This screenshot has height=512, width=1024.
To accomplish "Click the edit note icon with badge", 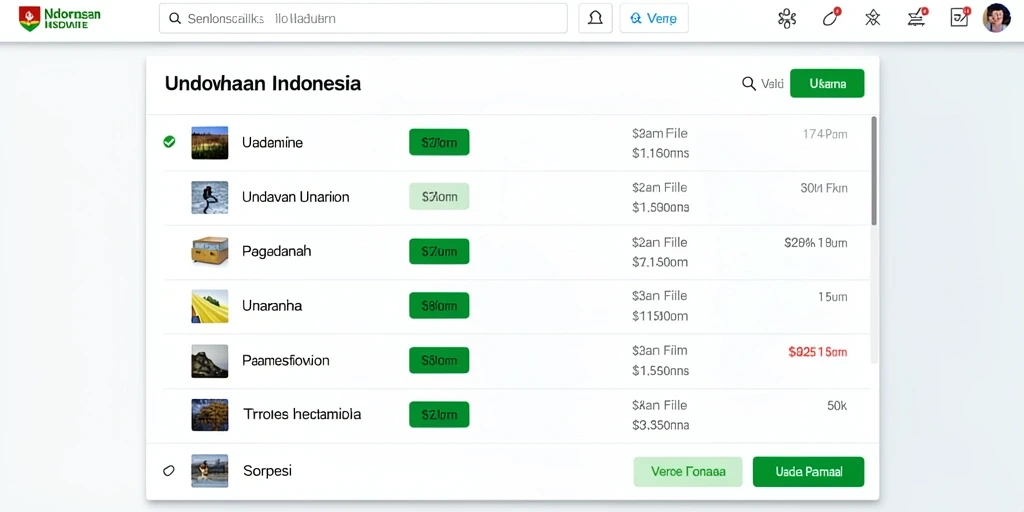I will point(959,18).
